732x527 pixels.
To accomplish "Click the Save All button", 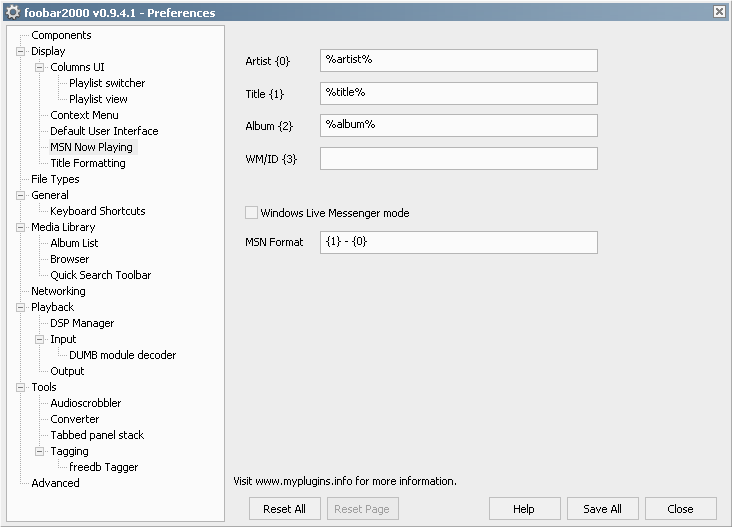I will pos(602,509).
